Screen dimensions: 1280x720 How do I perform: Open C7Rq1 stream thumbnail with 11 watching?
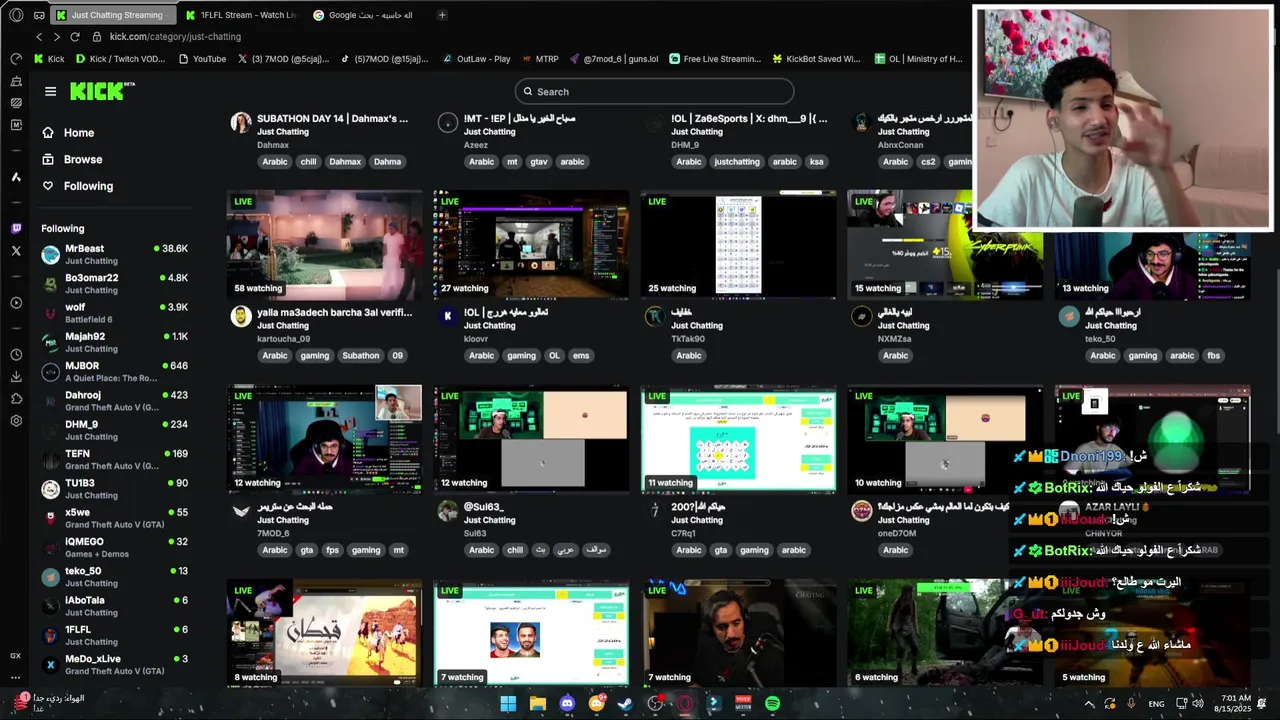coord(738,440)
